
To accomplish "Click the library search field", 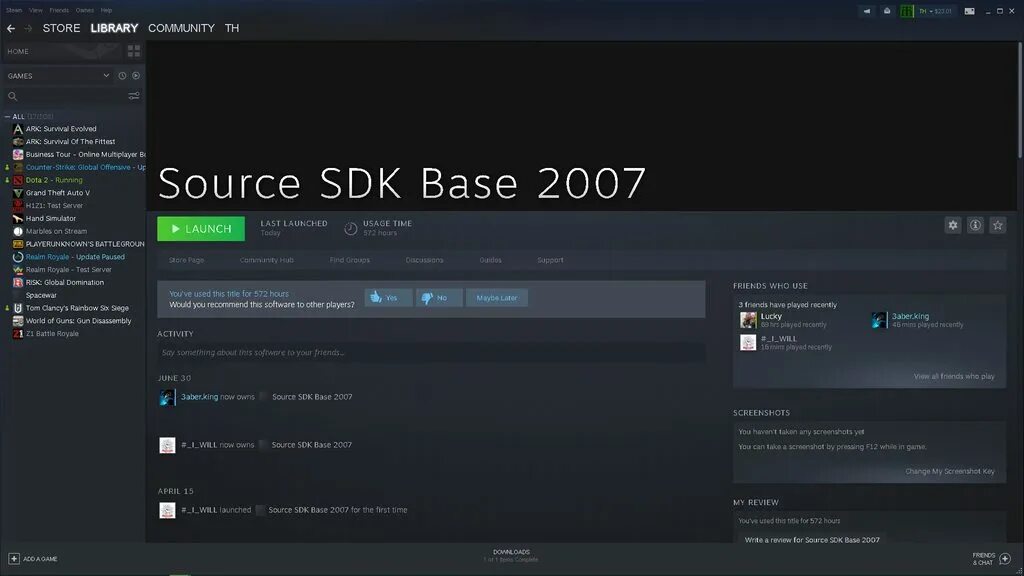I will click(x=72, y=96).
